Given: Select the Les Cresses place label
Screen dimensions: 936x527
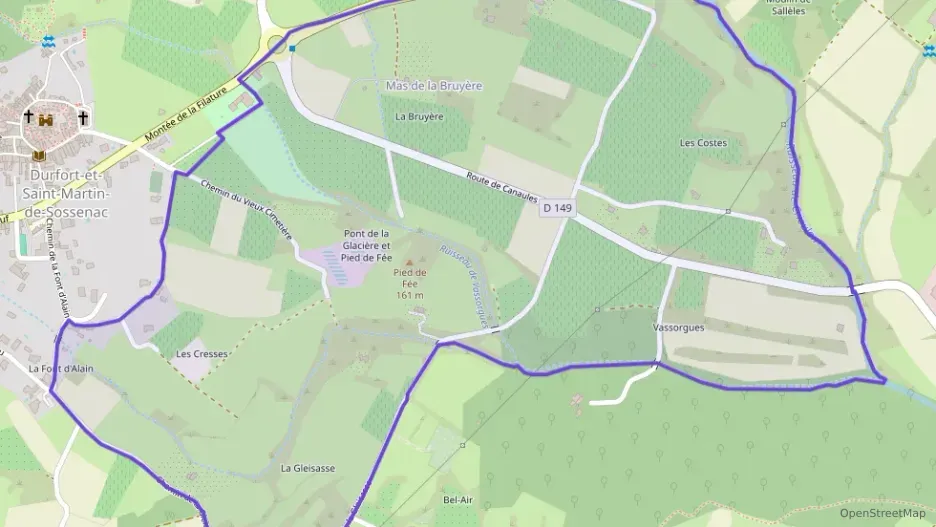Looking at the screenshot, I should pyautogui.click(x=202, y=354).
